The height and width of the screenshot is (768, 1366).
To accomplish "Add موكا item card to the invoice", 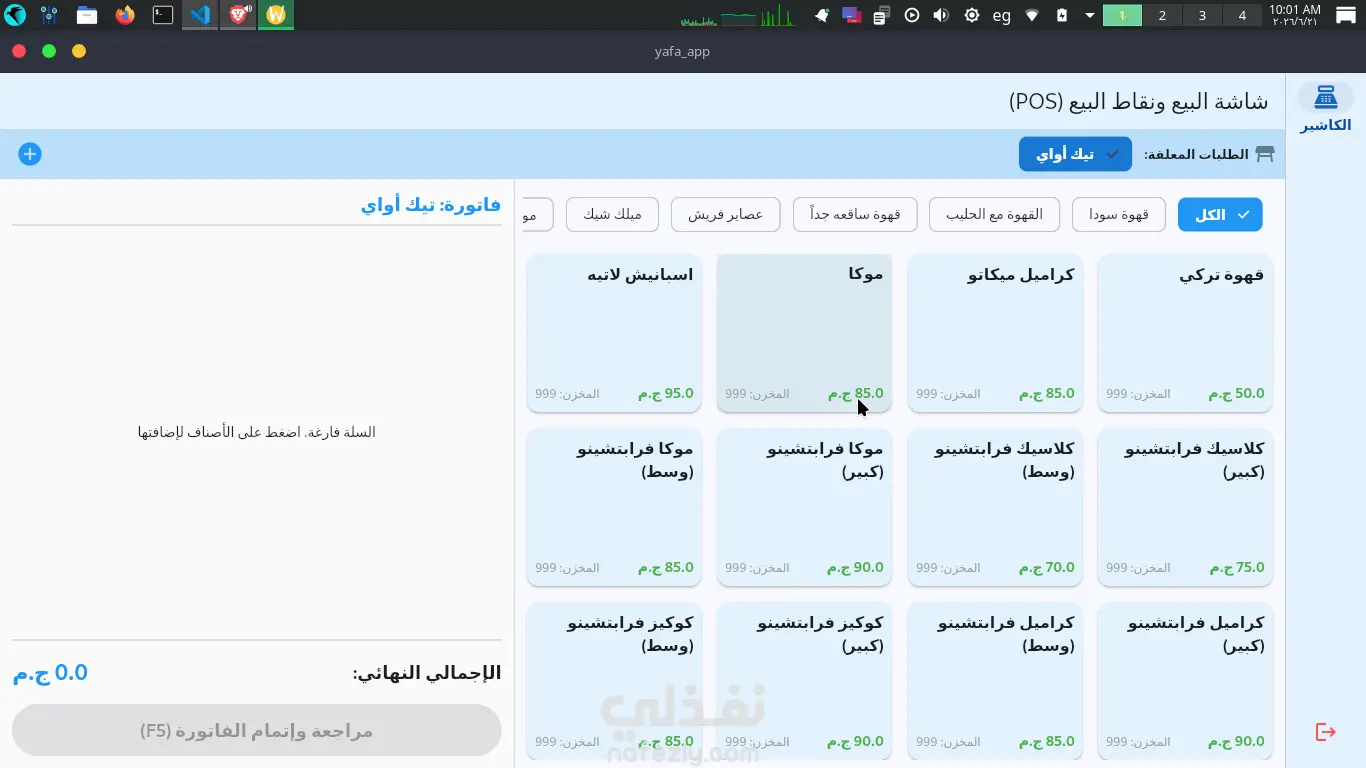I will (x=804, y=333).
